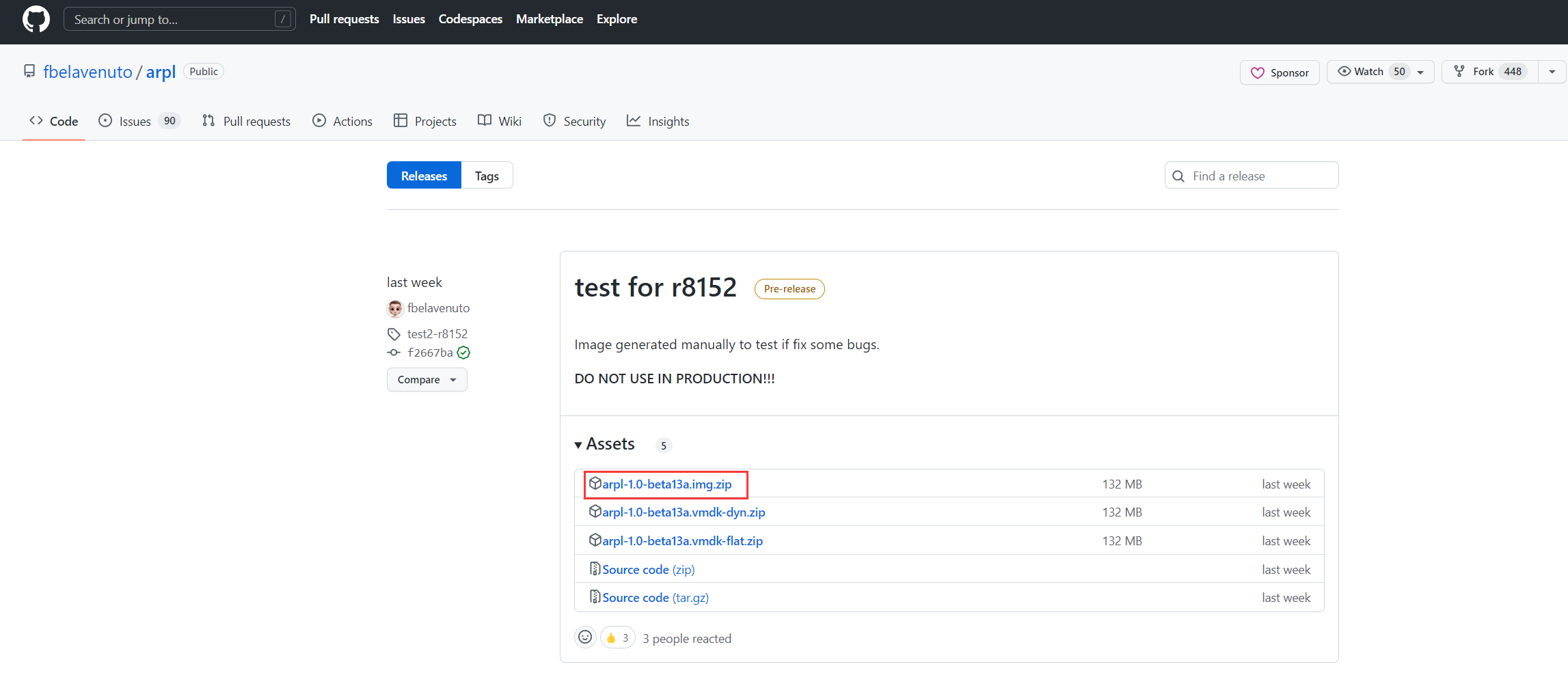This screenshot has width=1568, height=673.
Task: Select Pull requests in top navigation bar
Action: click(x=344, y=19)
